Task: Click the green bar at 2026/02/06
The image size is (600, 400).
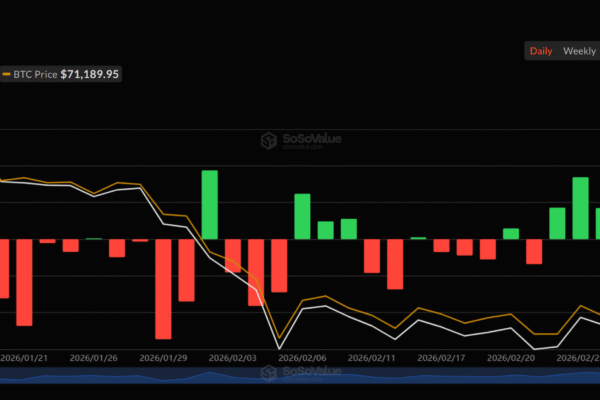Action: (x=302, y=216)
